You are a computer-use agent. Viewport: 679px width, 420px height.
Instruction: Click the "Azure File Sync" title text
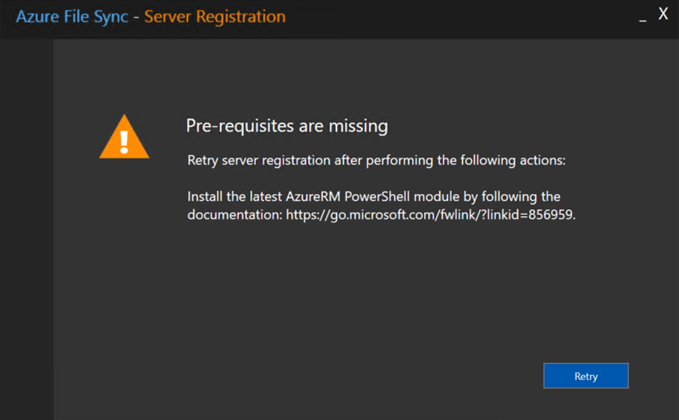coord(72,17)
